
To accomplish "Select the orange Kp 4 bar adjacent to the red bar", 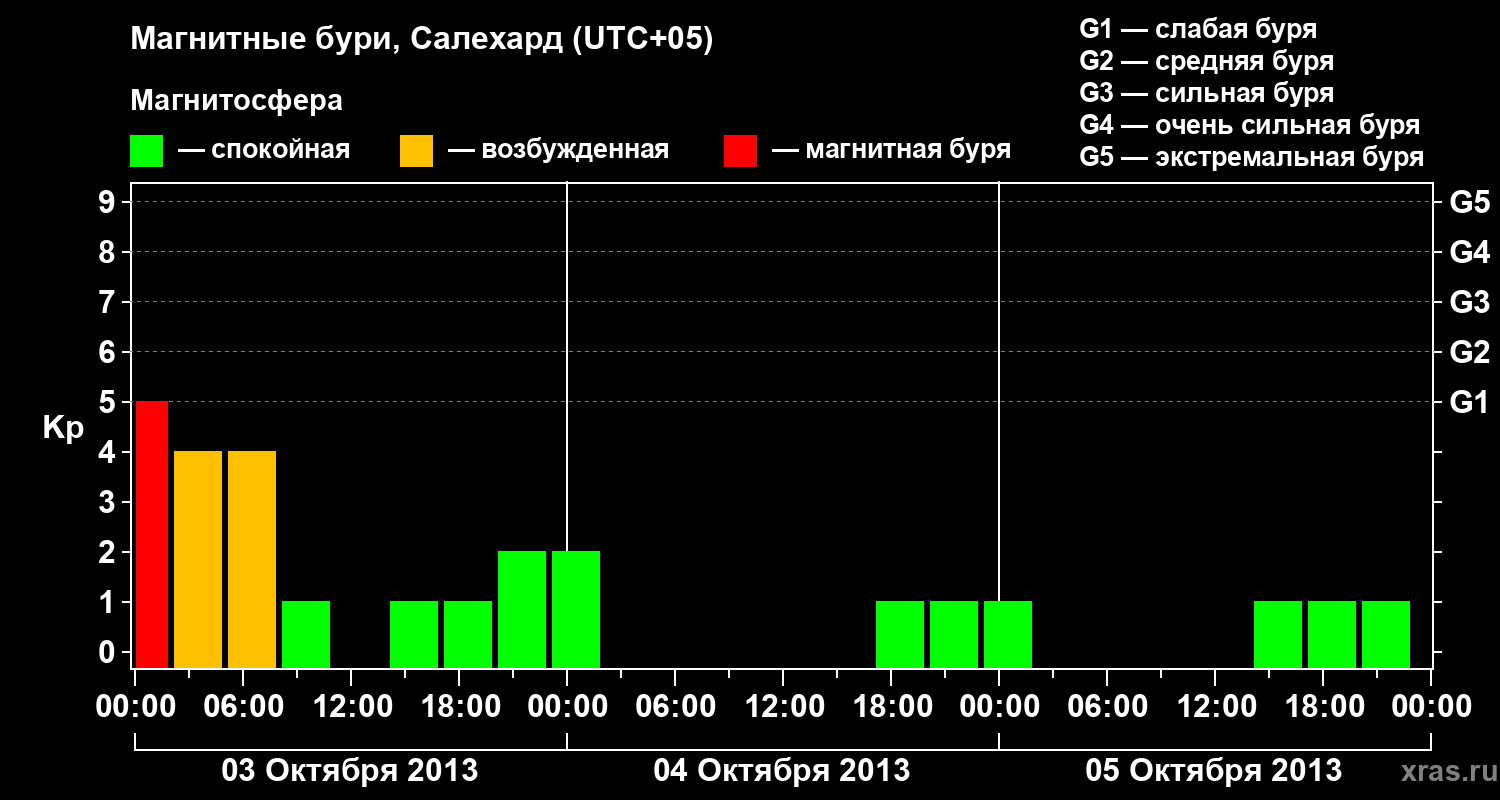I will pos(198,559).
